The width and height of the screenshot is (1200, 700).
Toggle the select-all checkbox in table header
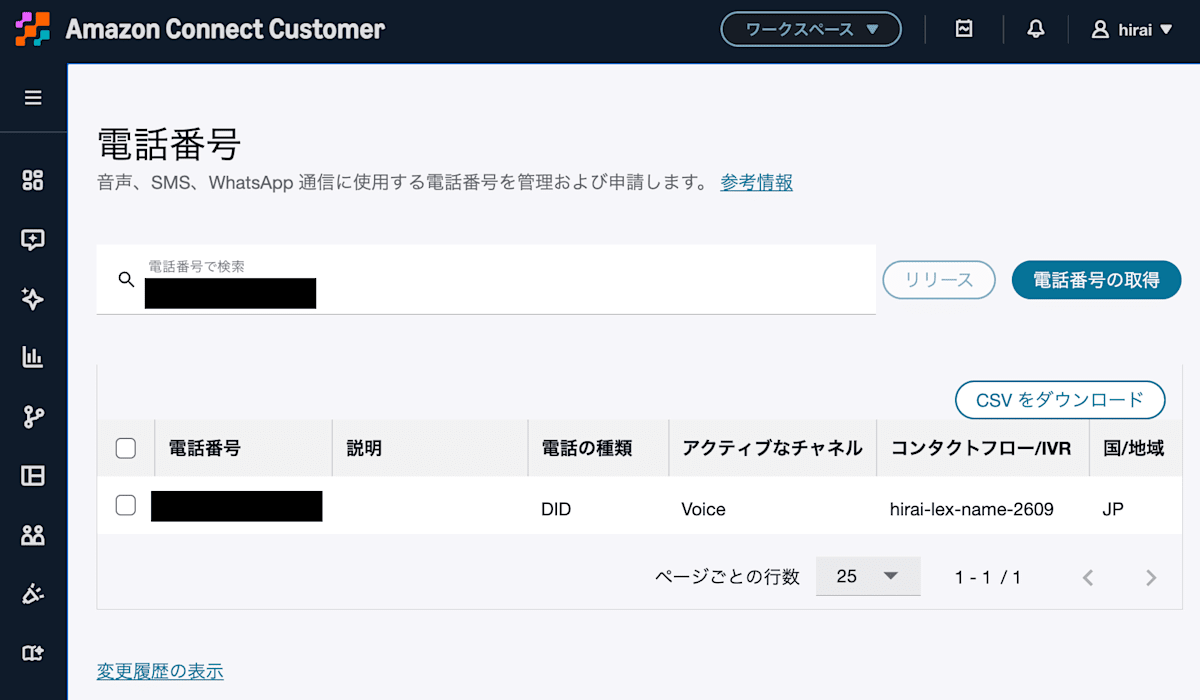coord(126,448)
